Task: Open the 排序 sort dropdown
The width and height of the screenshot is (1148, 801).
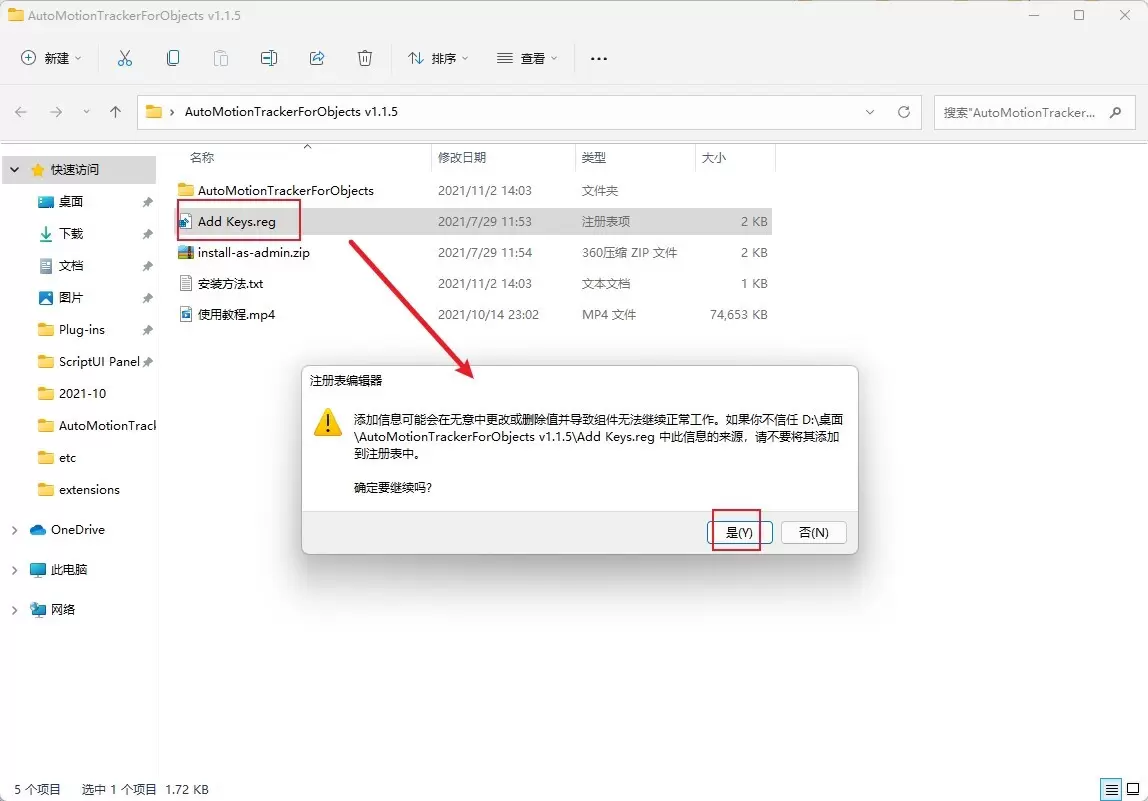Action: (x=438, y=59)
